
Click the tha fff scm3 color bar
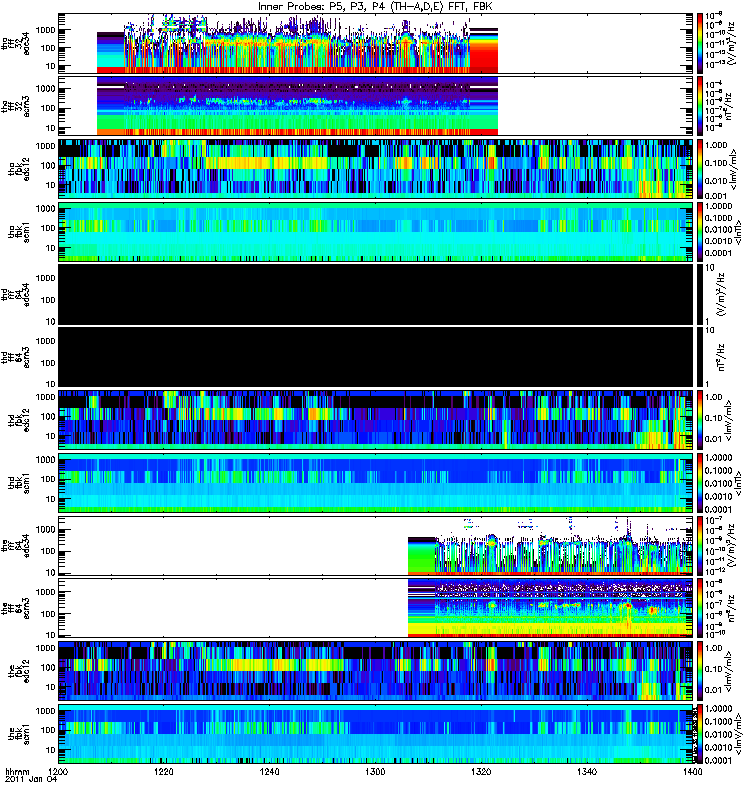pos(699,106)
